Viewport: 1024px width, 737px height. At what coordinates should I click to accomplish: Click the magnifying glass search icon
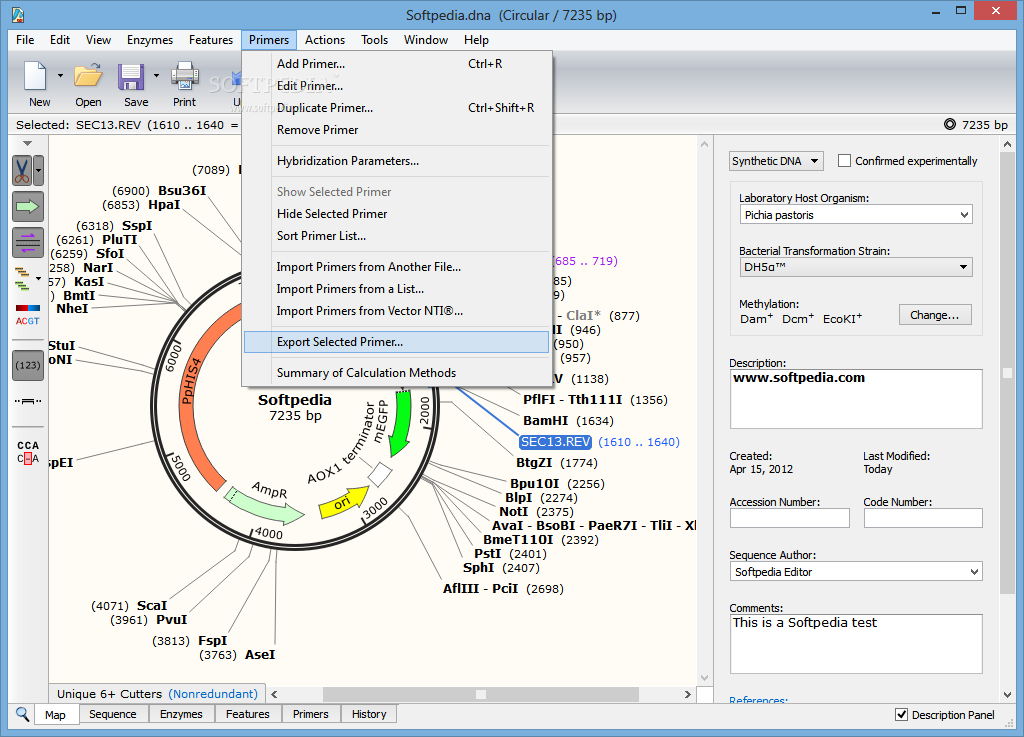click(22, 714)
